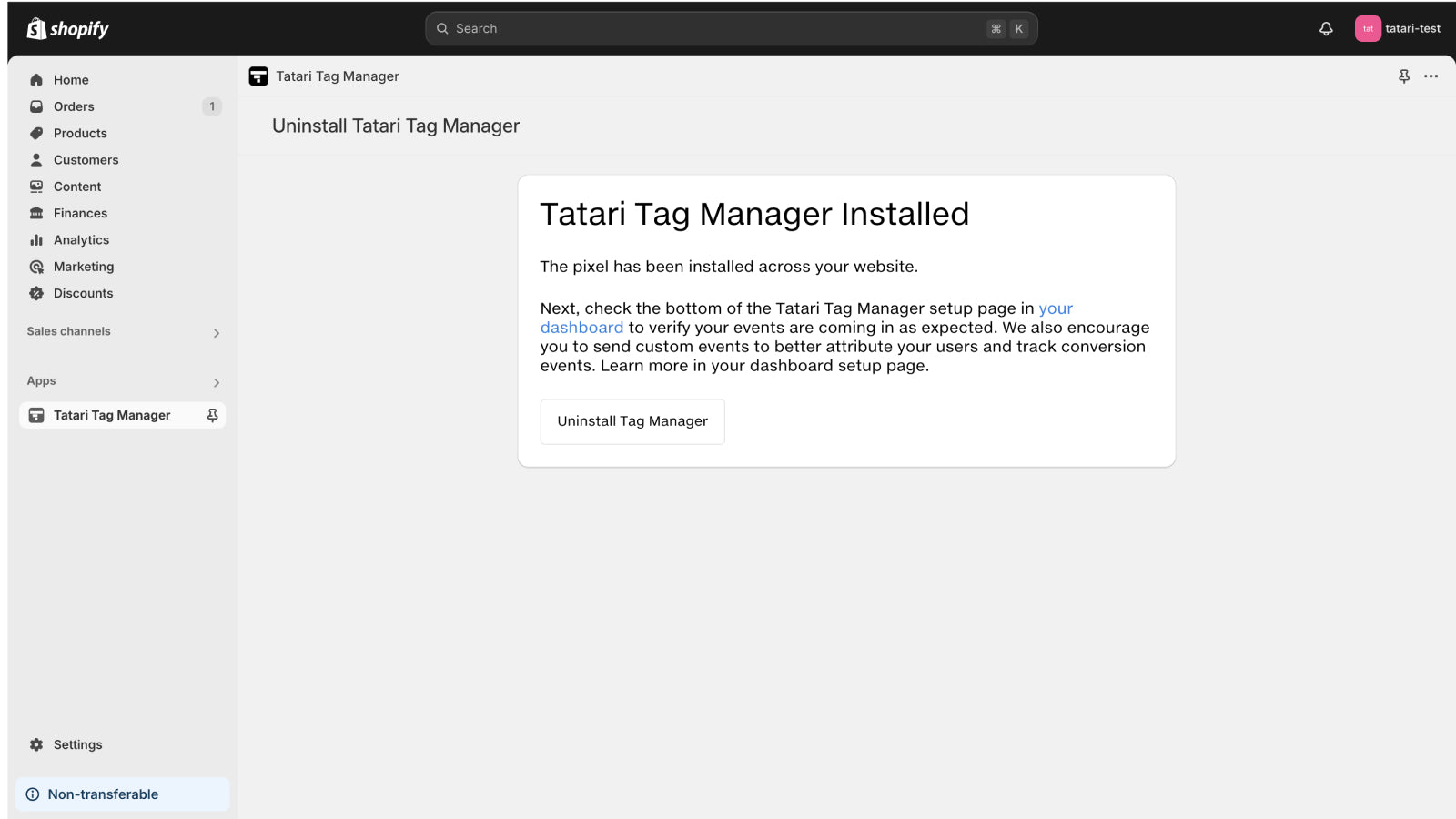Viewport: 1456px width, 819px height.
Task: Click the Orders count badge "1"
Action: 212,106
